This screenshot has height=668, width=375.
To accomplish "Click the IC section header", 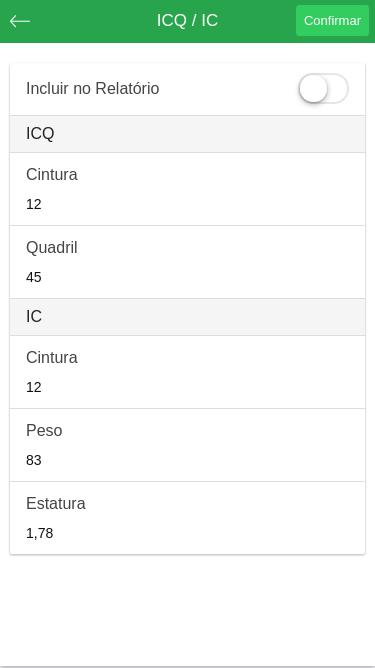I will pyautogui.click(x=188, y=317).
